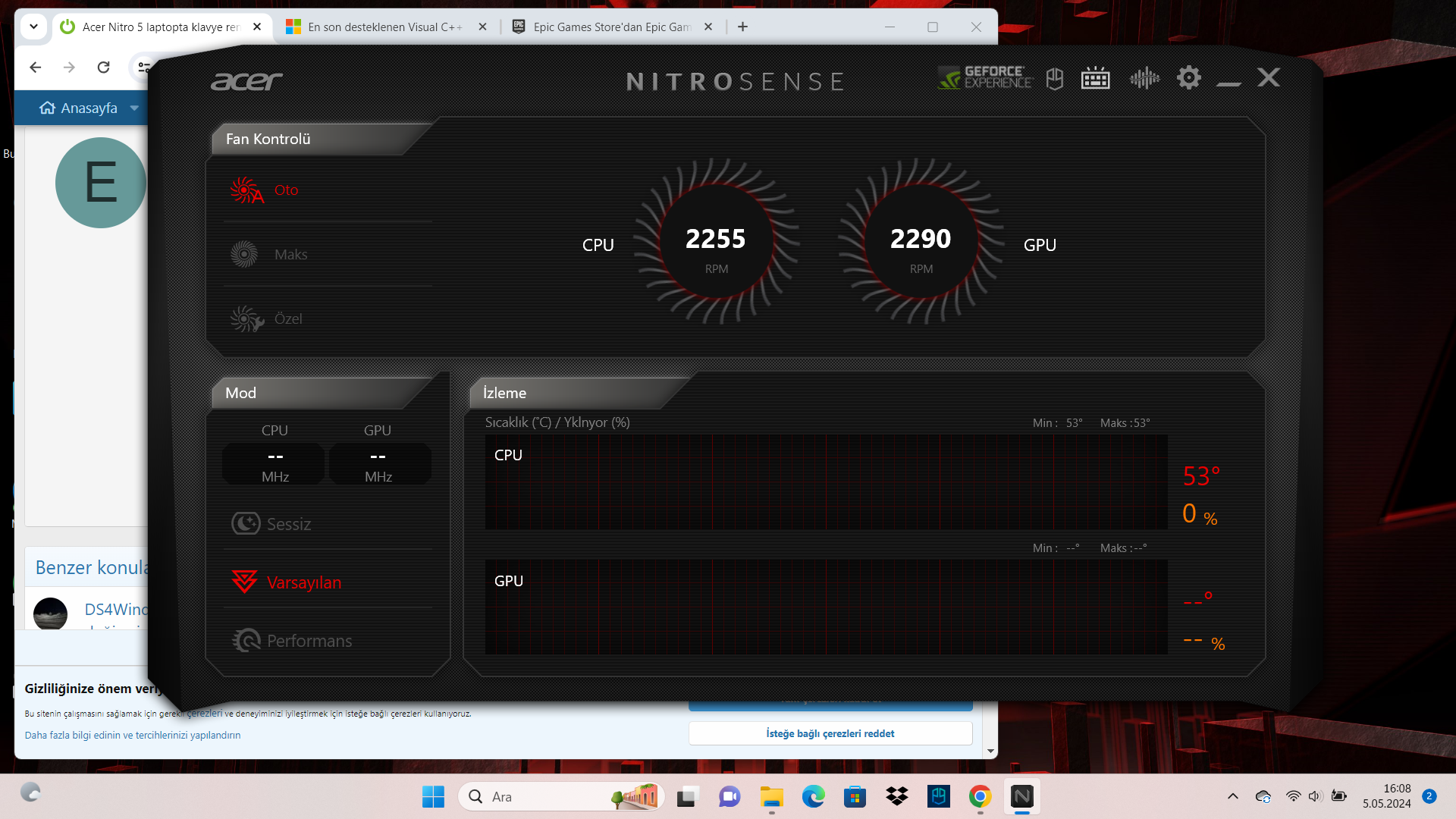Click İsteğe bağlı çerezleri reddet button
Image resolution: width=1456 pixels, height=819 pixels.
point(830,733)
